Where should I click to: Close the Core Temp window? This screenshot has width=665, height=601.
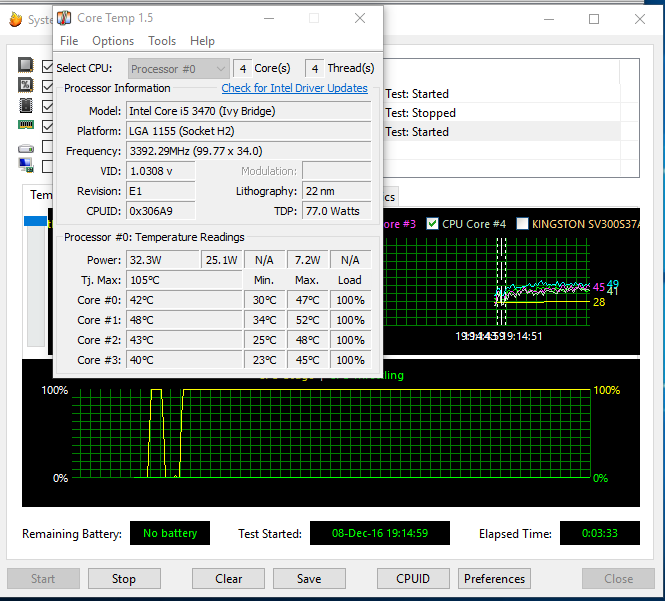pos(360,18)
